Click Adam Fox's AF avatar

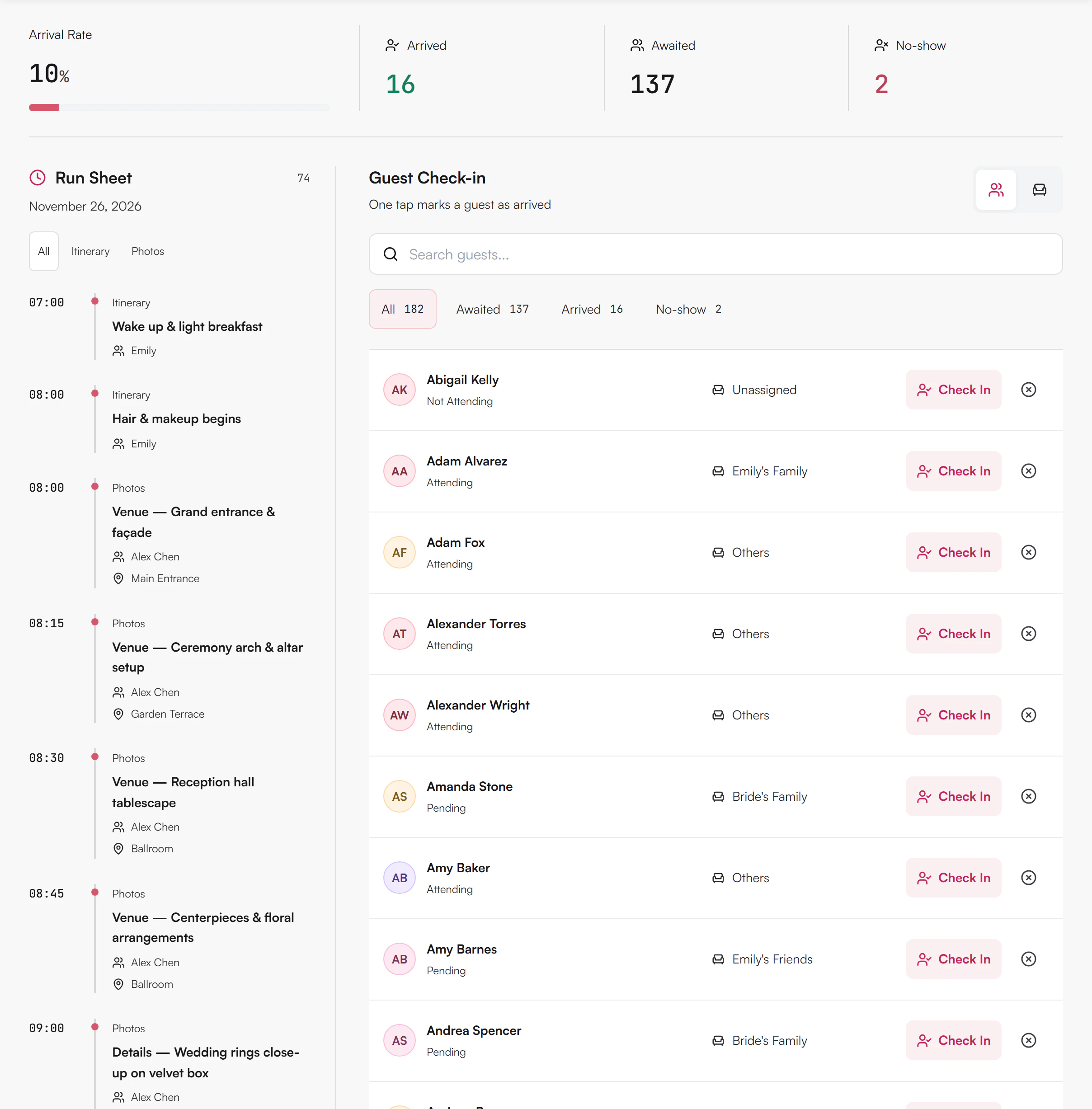[x=399, y=553]
